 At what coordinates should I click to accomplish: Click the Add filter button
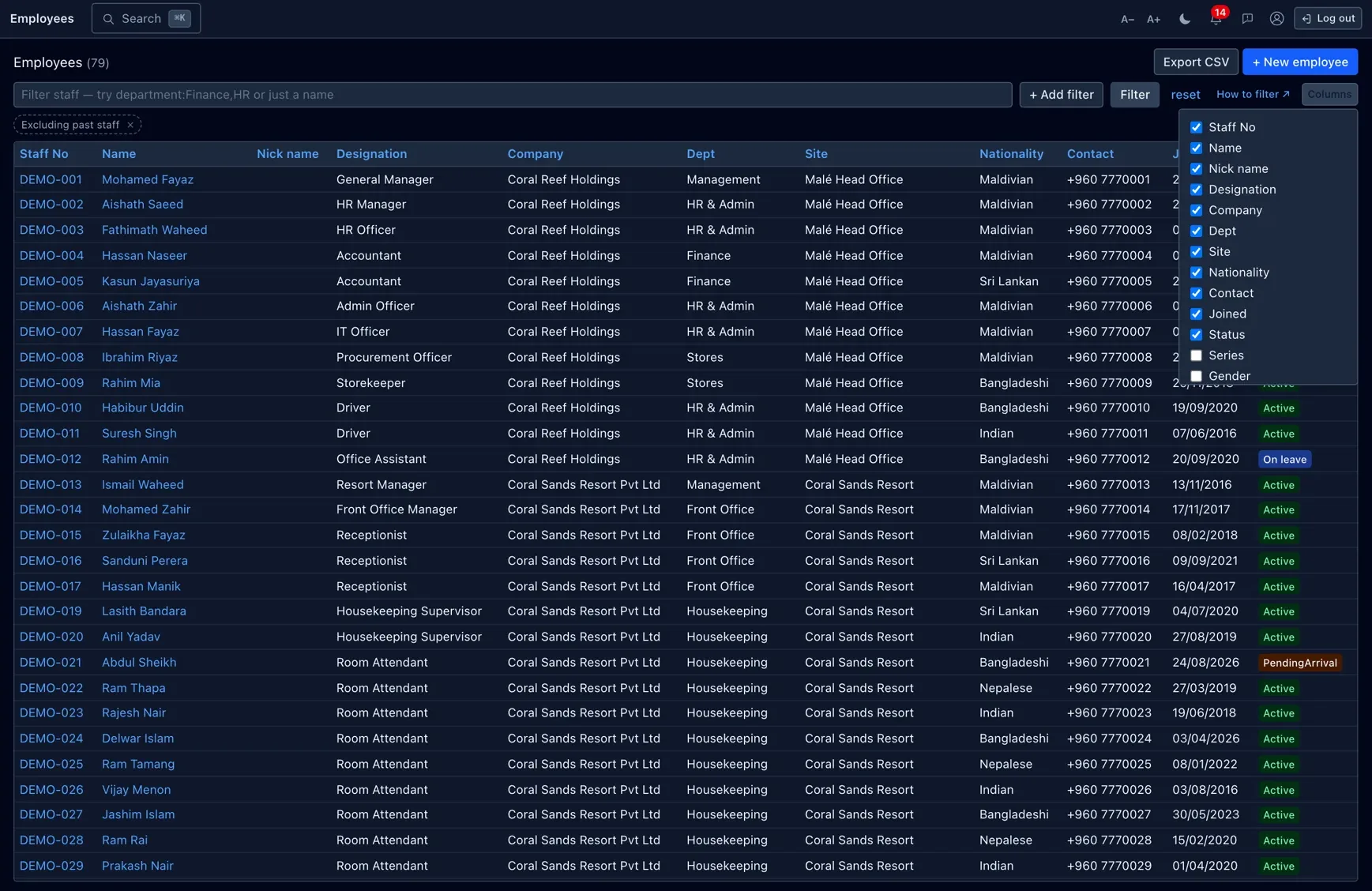pyautogui.click(x=1061, y=95)
